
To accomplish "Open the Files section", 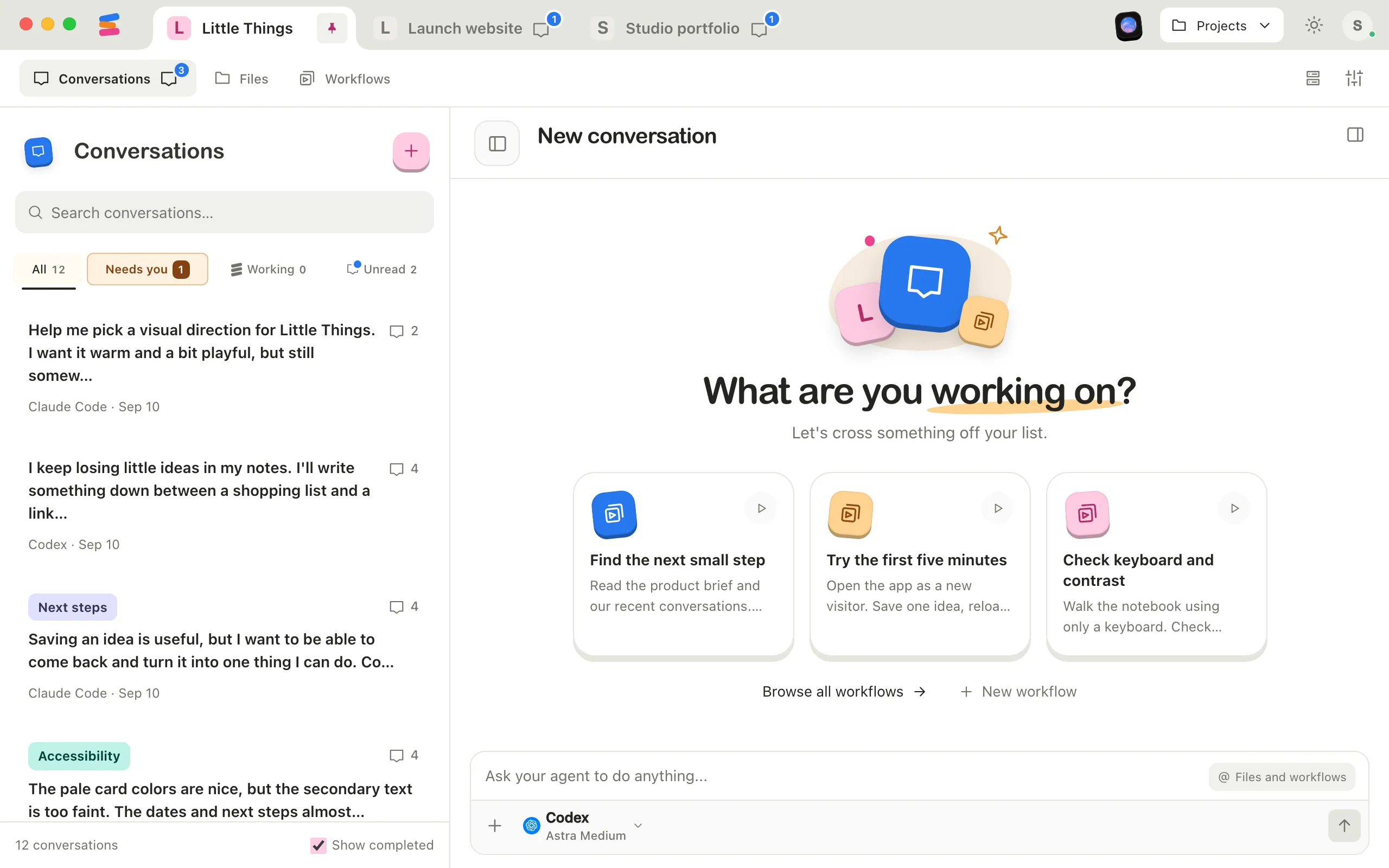I will point(241,79).
